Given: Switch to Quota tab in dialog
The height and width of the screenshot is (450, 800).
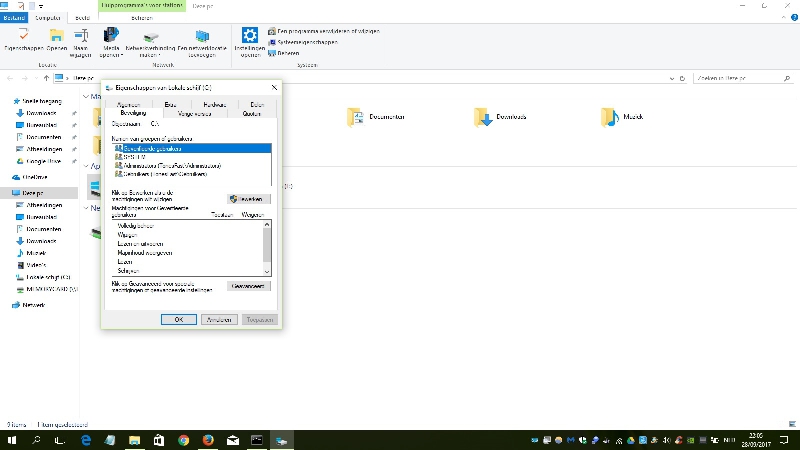Looking at the screenshot, I should (x=252, y=114).
